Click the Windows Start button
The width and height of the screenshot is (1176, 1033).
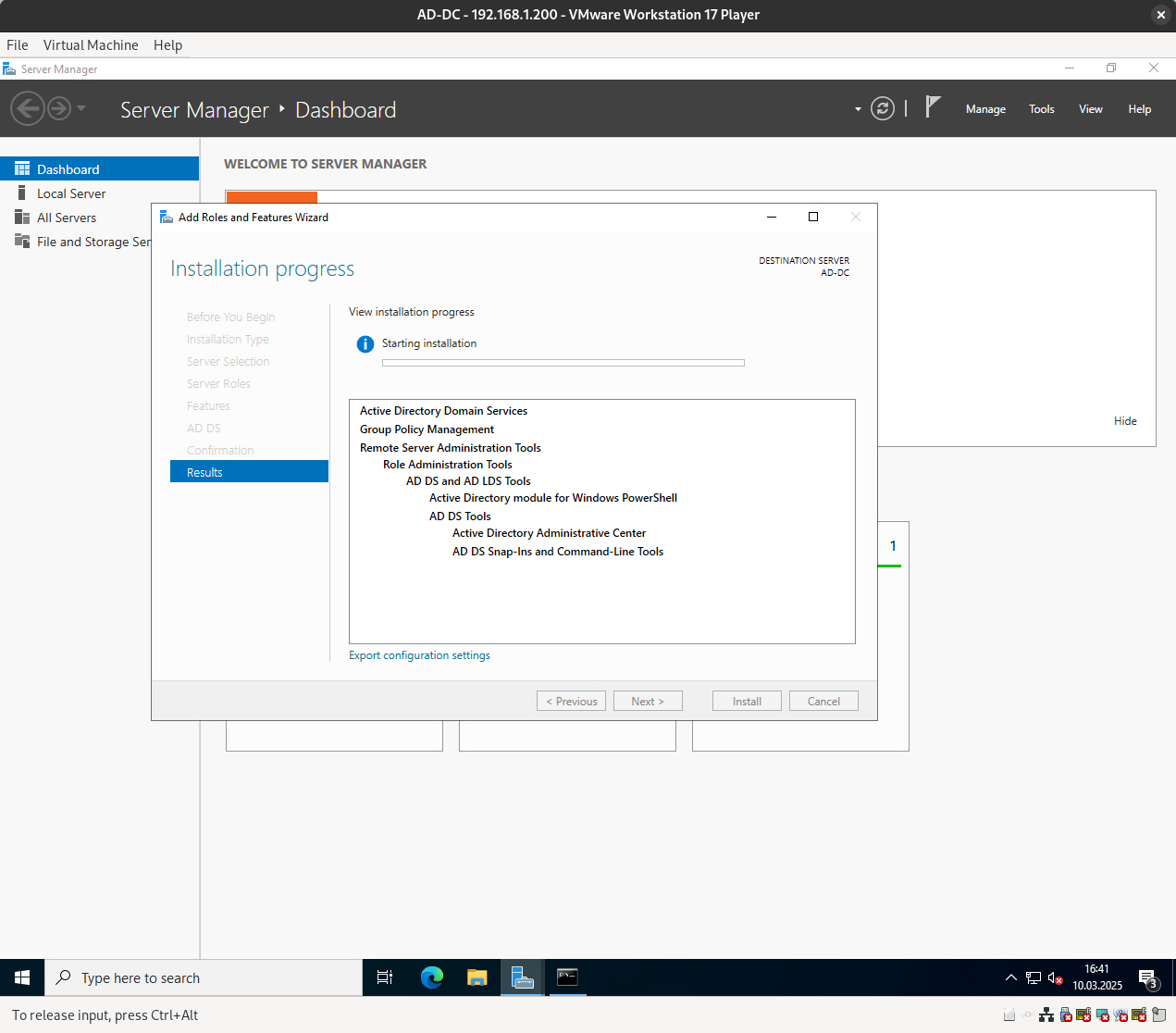pyautogui.click(x=22, y=977)
